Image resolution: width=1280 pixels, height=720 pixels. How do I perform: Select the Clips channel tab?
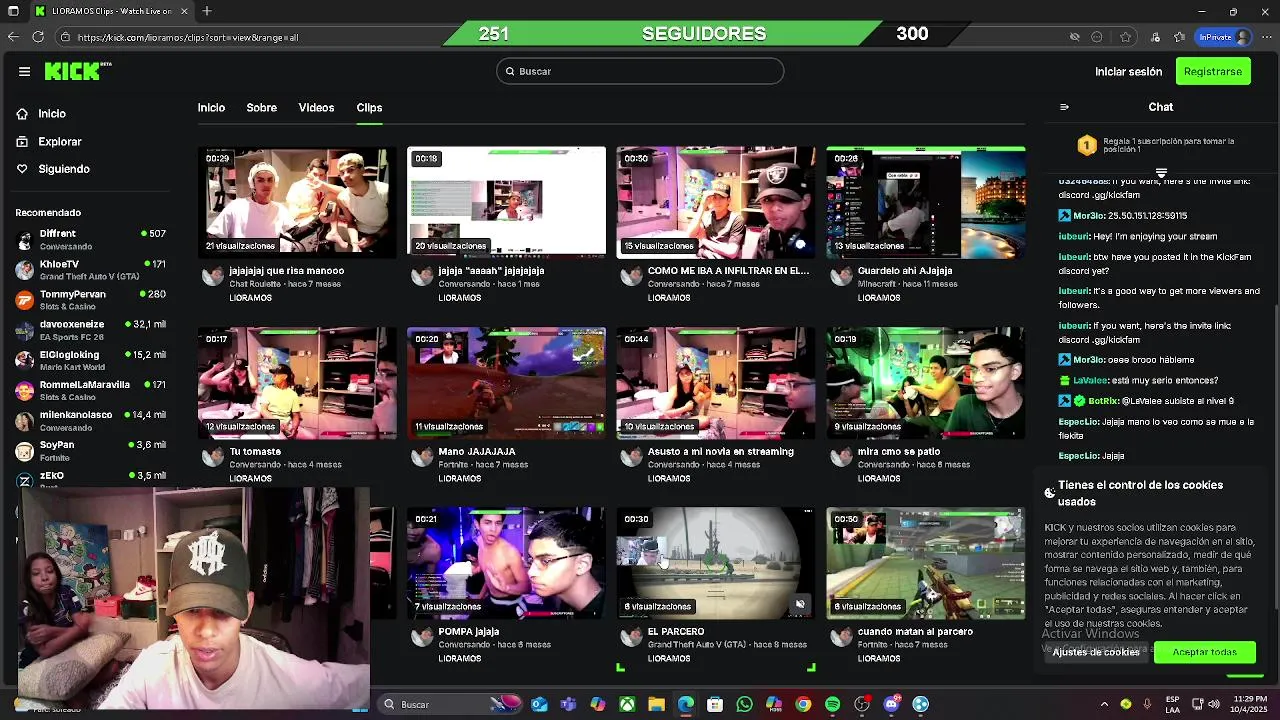[x=369, y=108]
